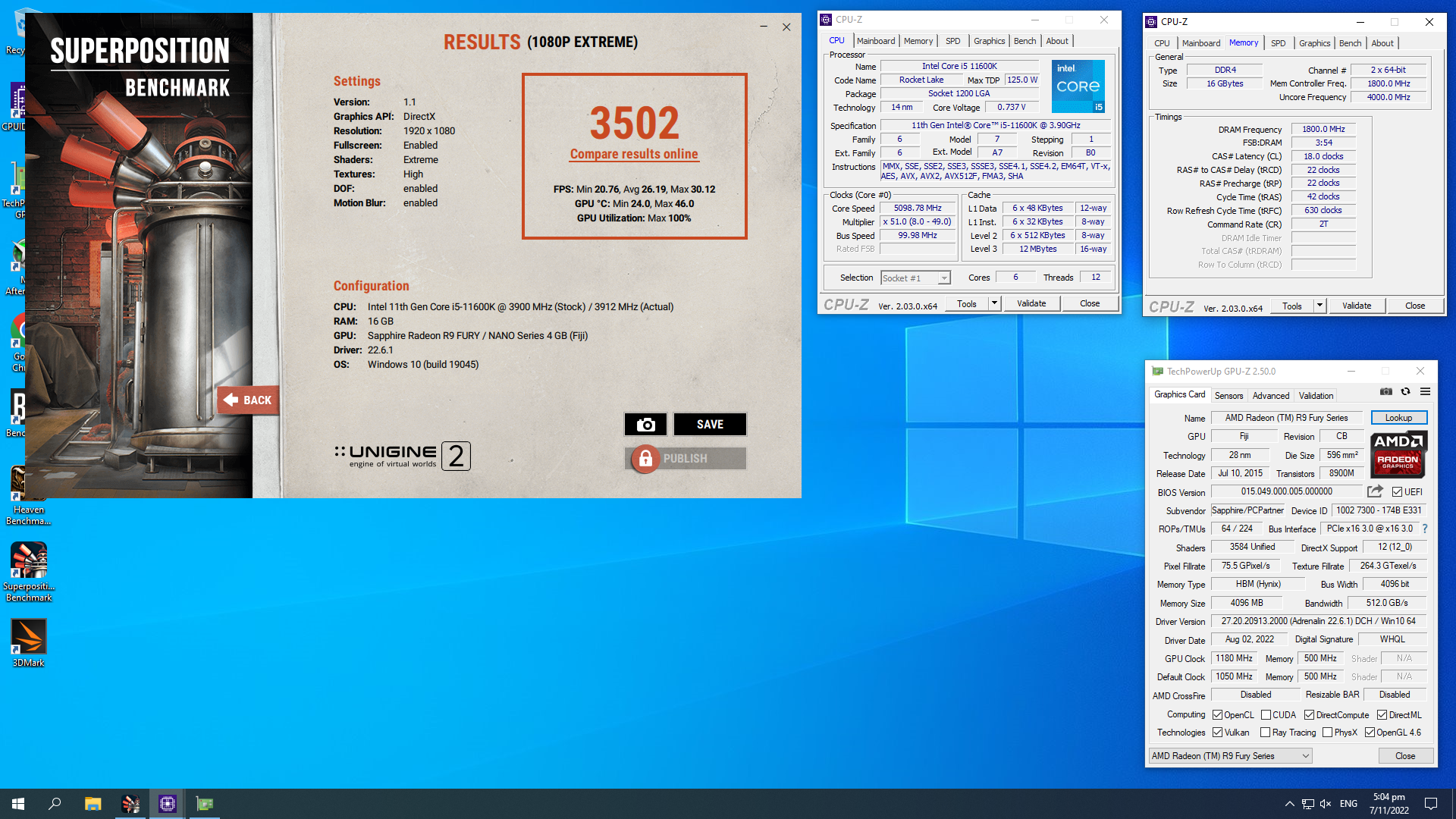This screenshot has height=819, width=1456.
Task: Click the Bus Interface question mark icon
Action: pyautogui.click(x=1424, y=529)
